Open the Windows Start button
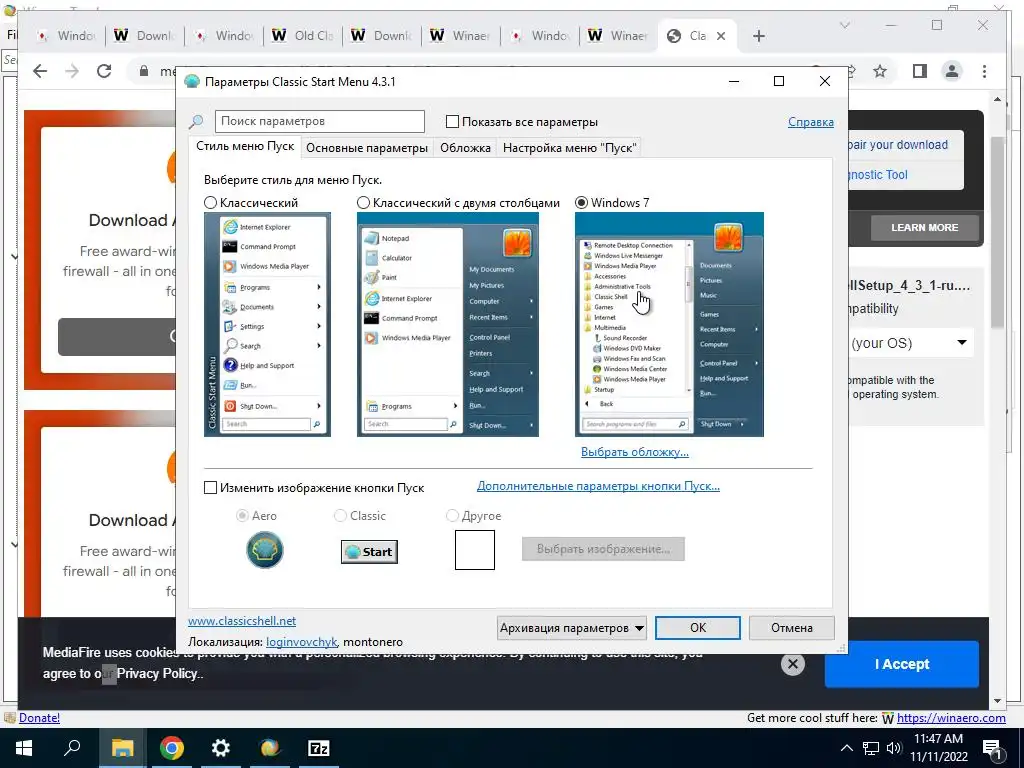This screenshot has height=768, width=1024. click(24, 748)
